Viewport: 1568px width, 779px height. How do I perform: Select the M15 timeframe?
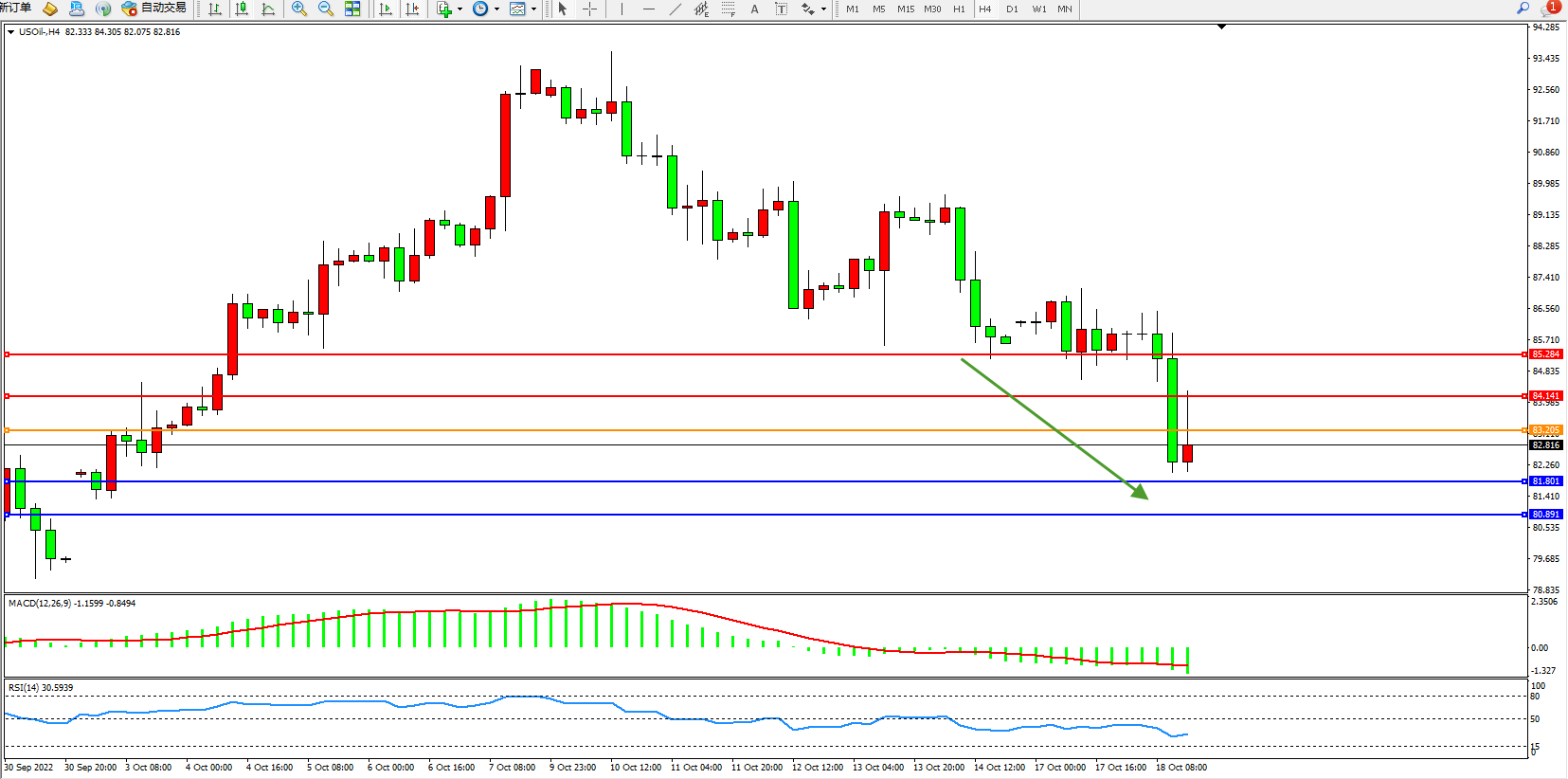(906, 9)
